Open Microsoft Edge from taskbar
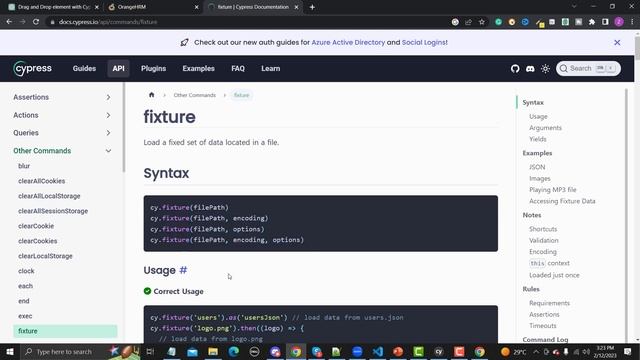Screen dimensions: 640x360 point(233,351)
